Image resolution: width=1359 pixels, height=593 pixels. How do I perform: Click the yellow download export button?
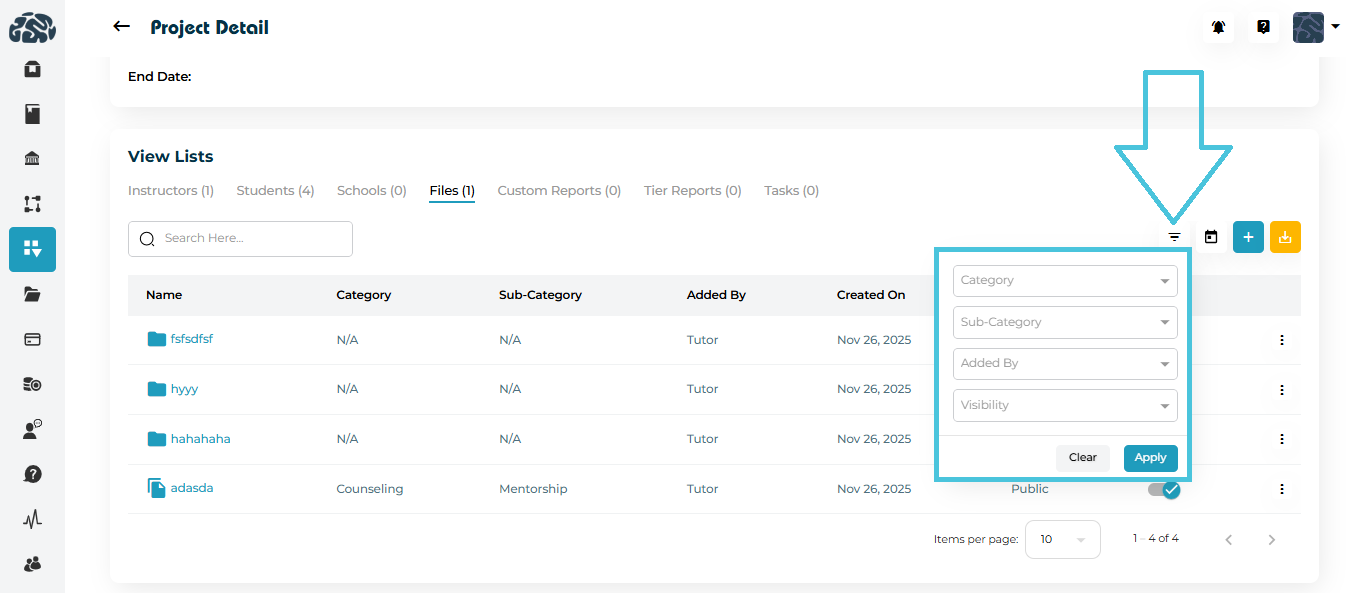click(x=1285, y=237)
